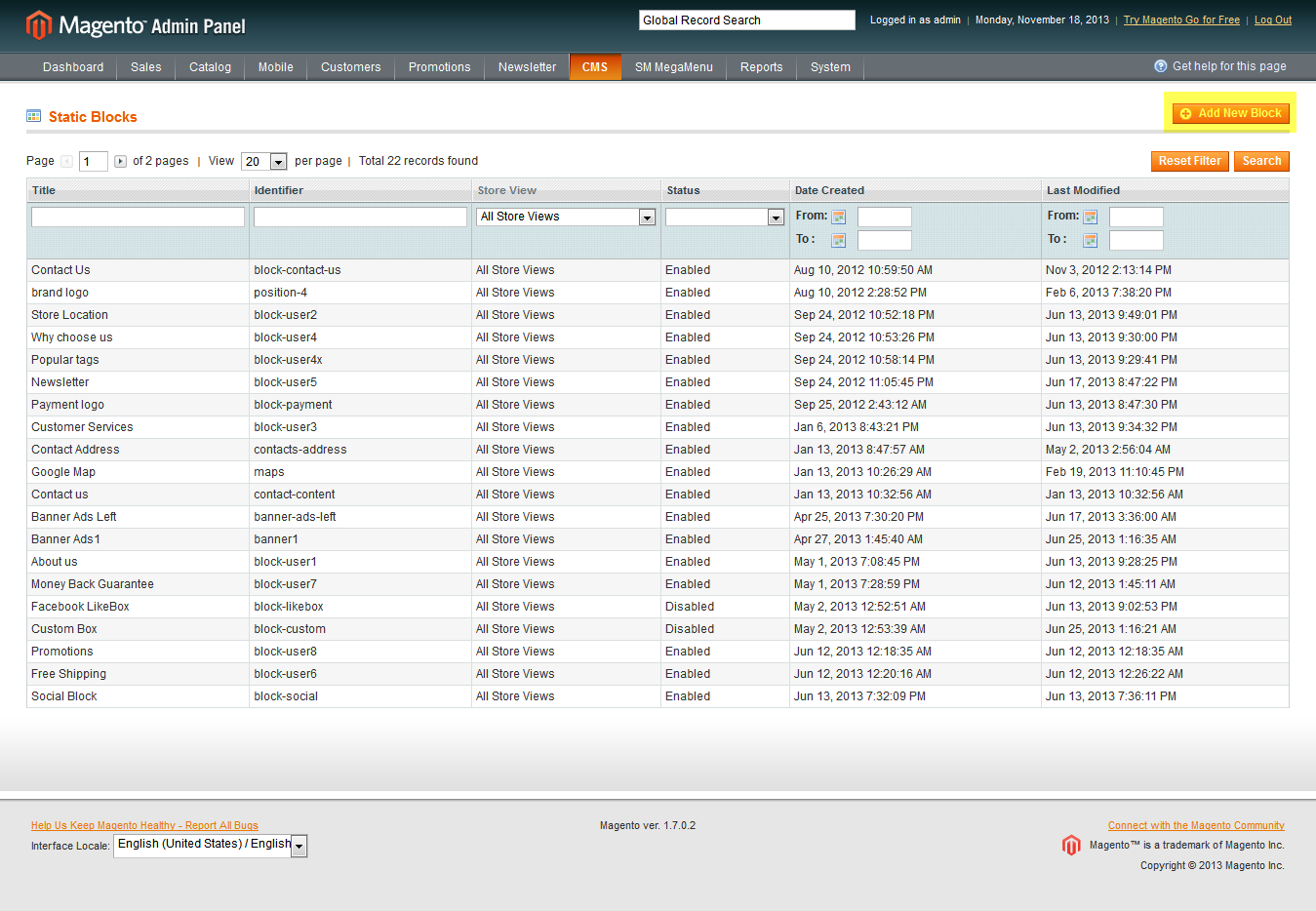The width and height of the screenshot is (1316, 911).
Task: Open the Why choose us row
Action: [x=658, y=337]
